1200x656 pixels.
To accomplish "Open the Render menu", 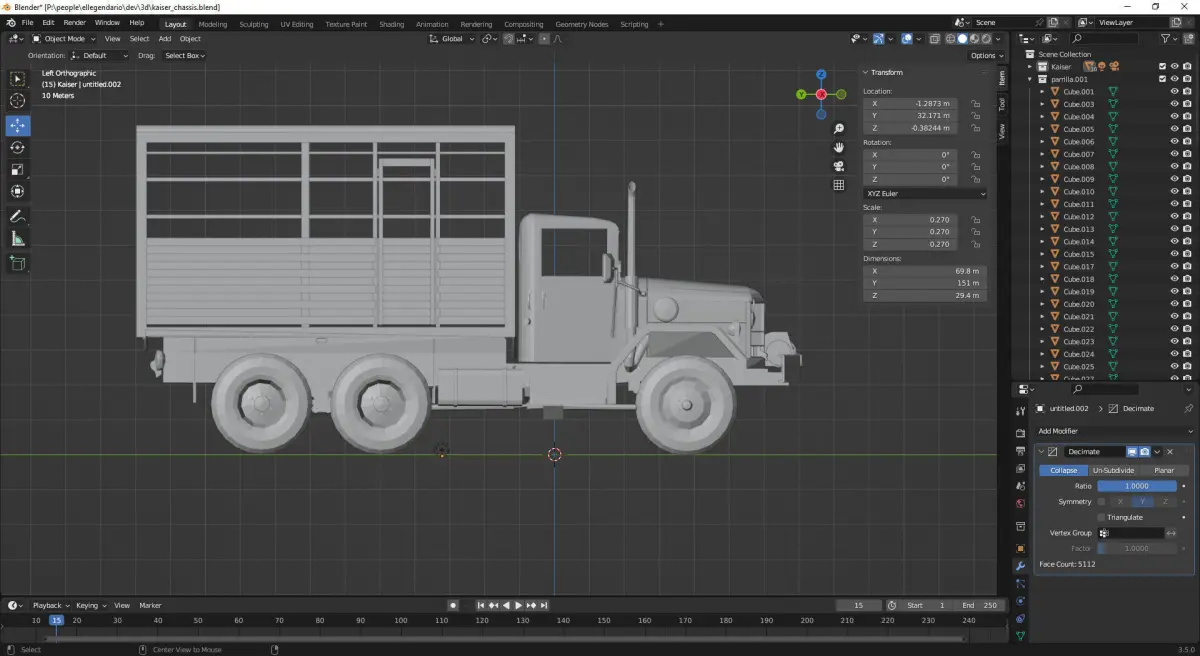I will tap(75, 22).
